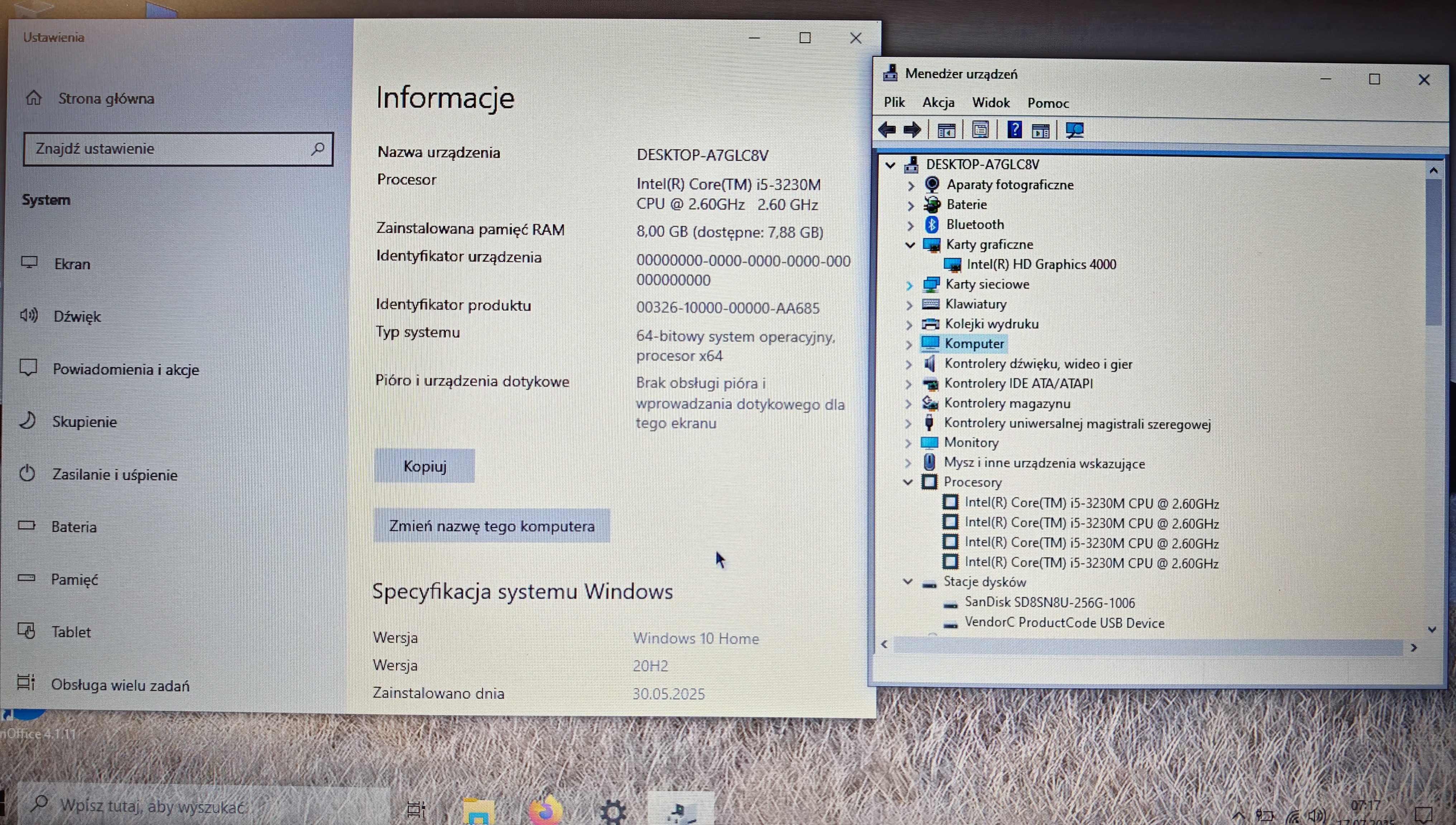Click the Baterie category icon
The width and height of the screenshot is (1456, 825).
[x=932, y=204]
